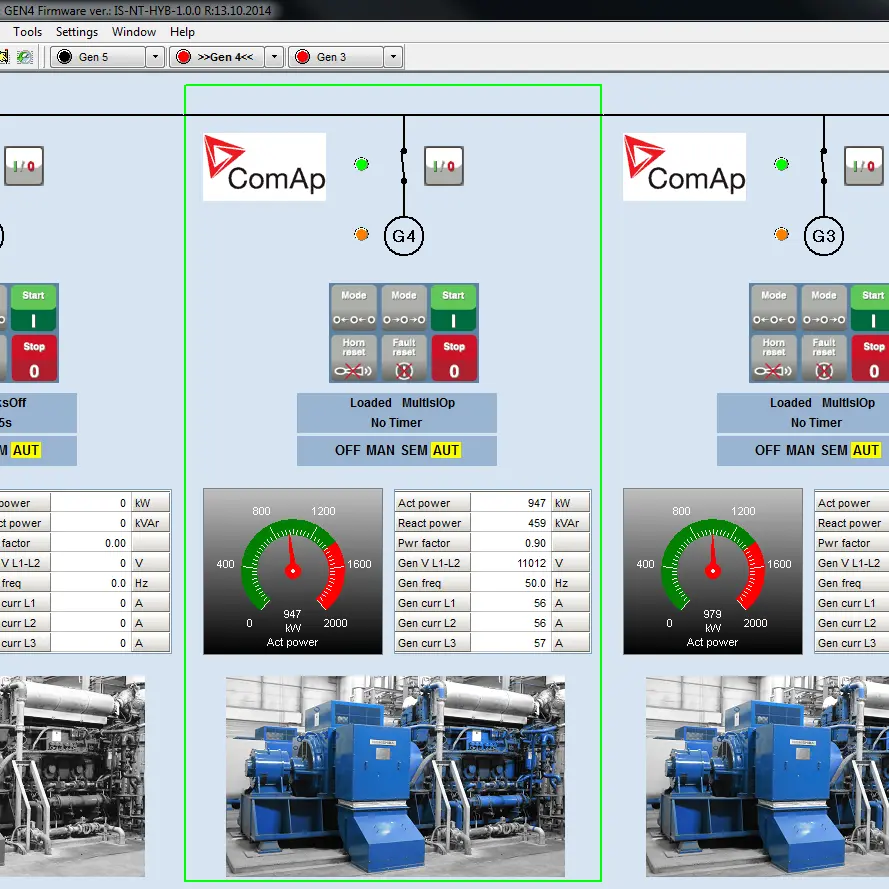Expand the Gen 3 dropdown arrow
Screen dimensions: 889x889
393,57
